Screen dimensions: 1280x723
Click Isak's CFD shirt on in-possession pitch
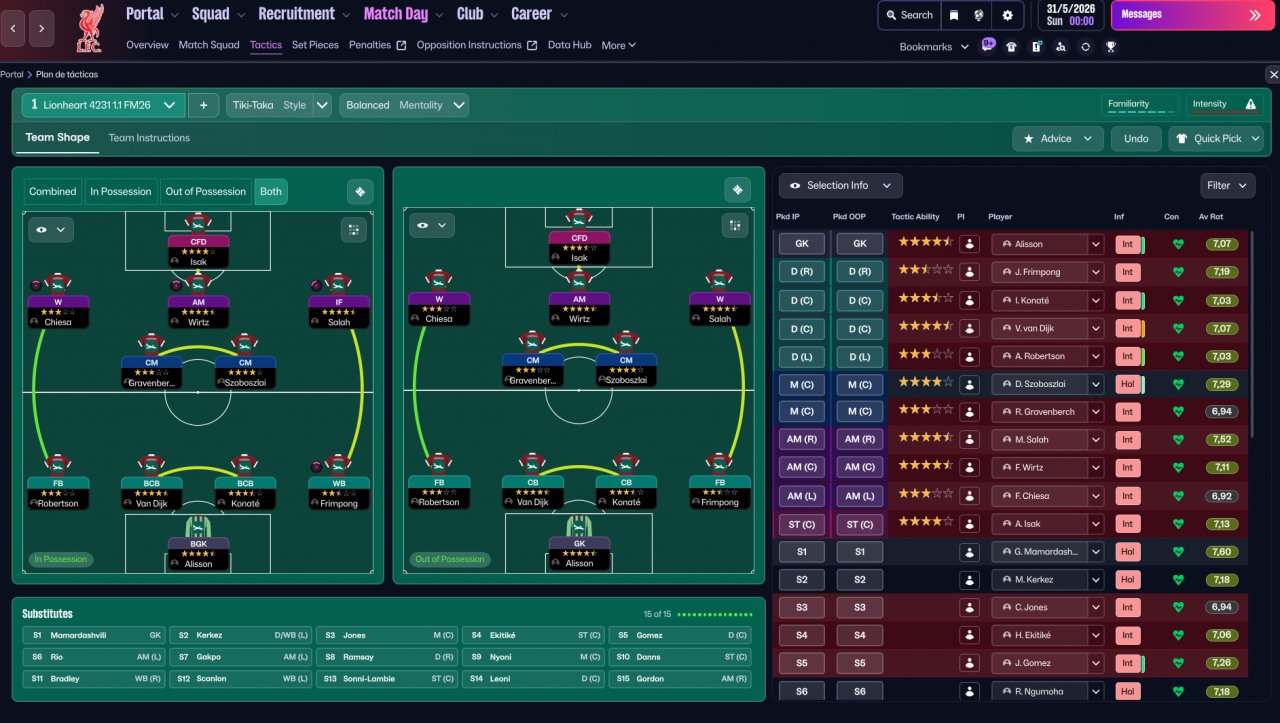point(197,222)
